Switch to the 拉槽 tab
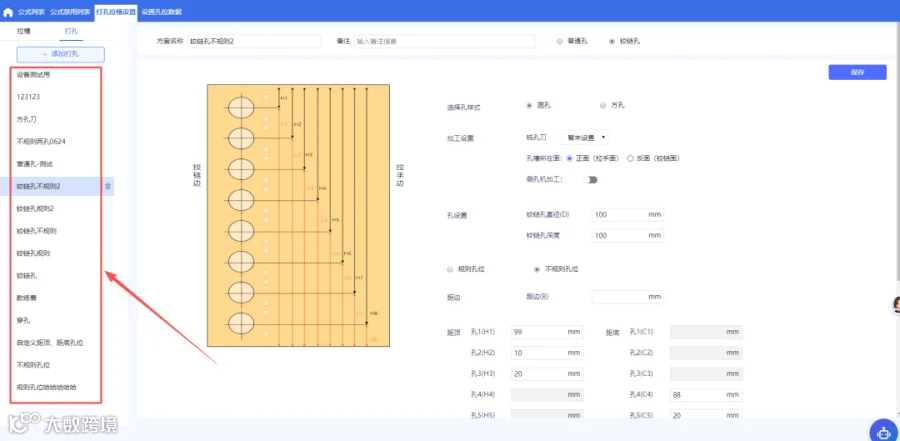900x441 pixels. [24, 31]
